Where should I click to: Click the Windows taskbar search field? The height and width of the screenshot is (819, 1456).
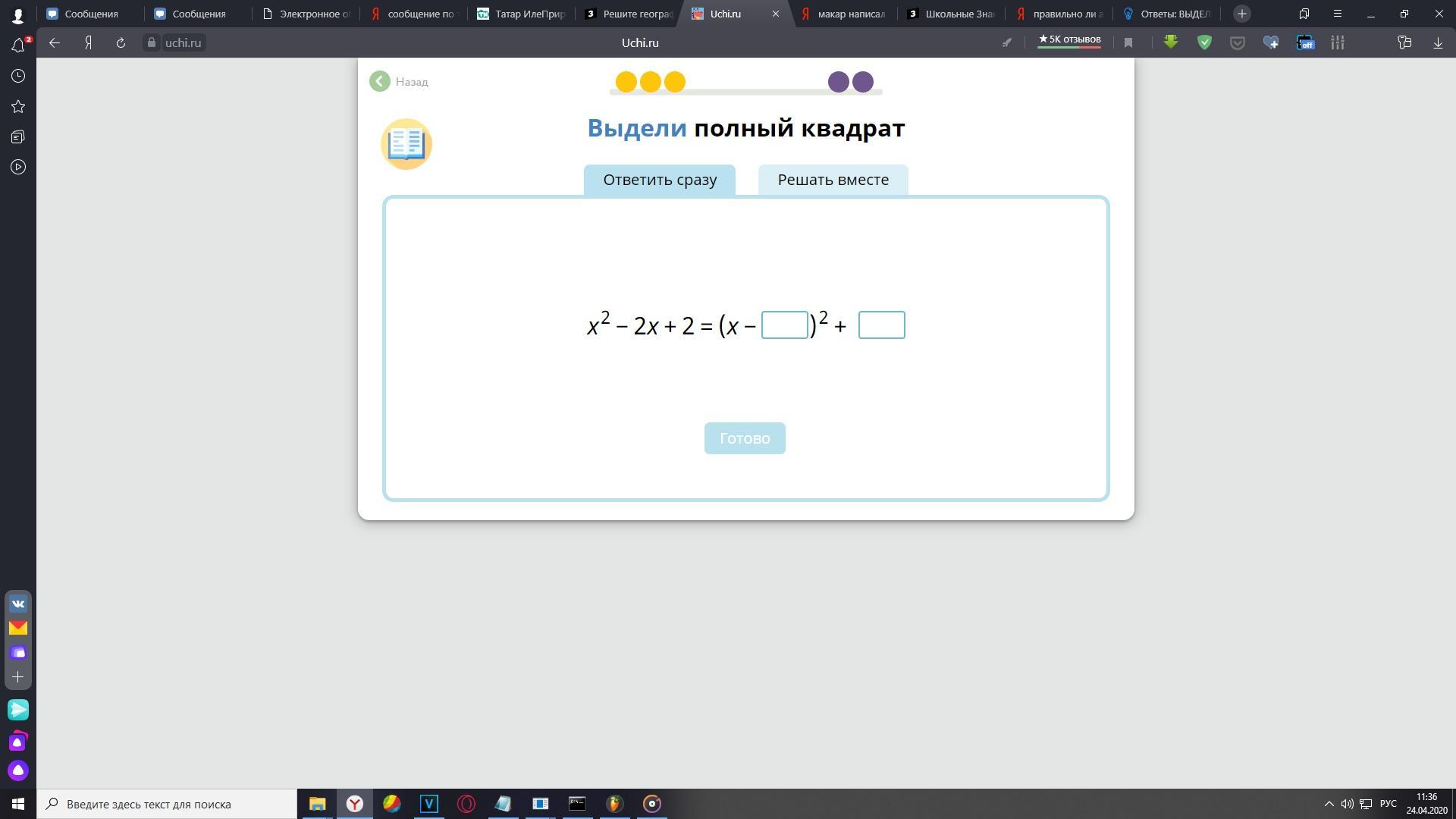167,804
